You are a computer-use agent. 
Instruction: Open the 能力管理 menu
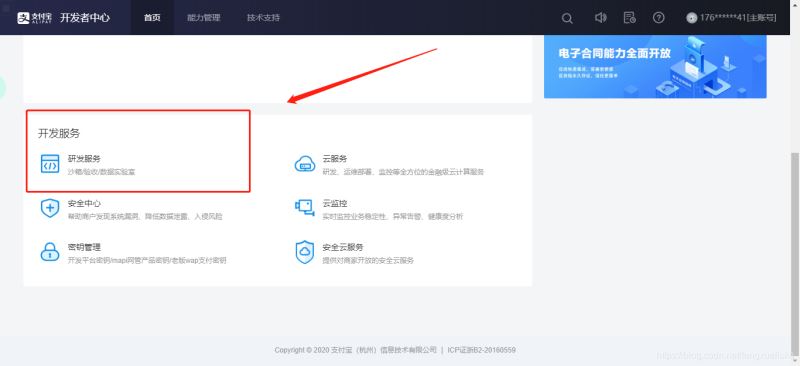click(x=204, y=18)
